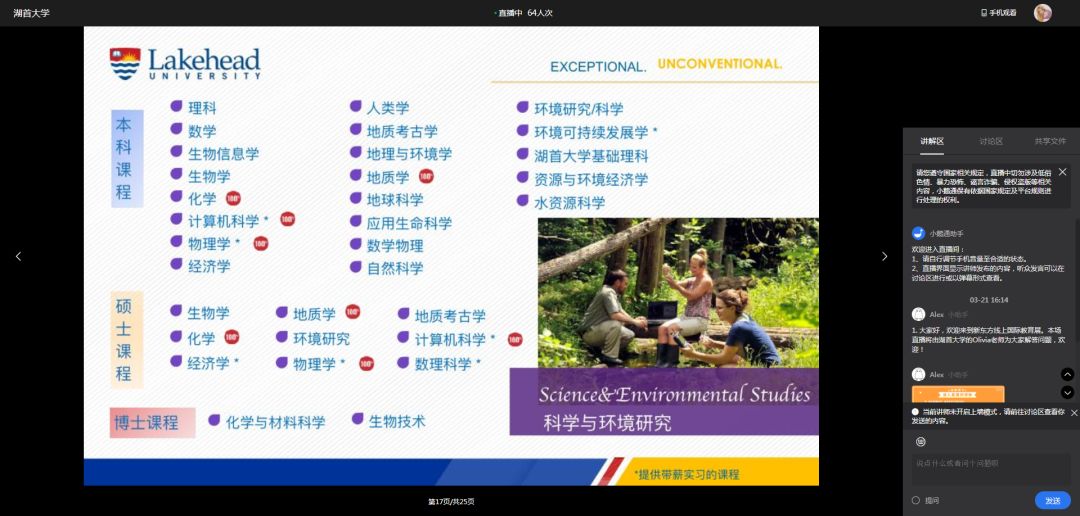
Task: Click the page indicator 第17页/共25页
Action: point(451,502)
